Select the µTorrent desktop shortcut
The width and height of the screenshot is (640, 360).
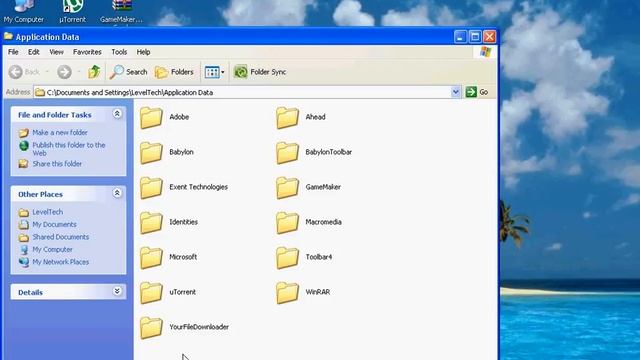73,11
